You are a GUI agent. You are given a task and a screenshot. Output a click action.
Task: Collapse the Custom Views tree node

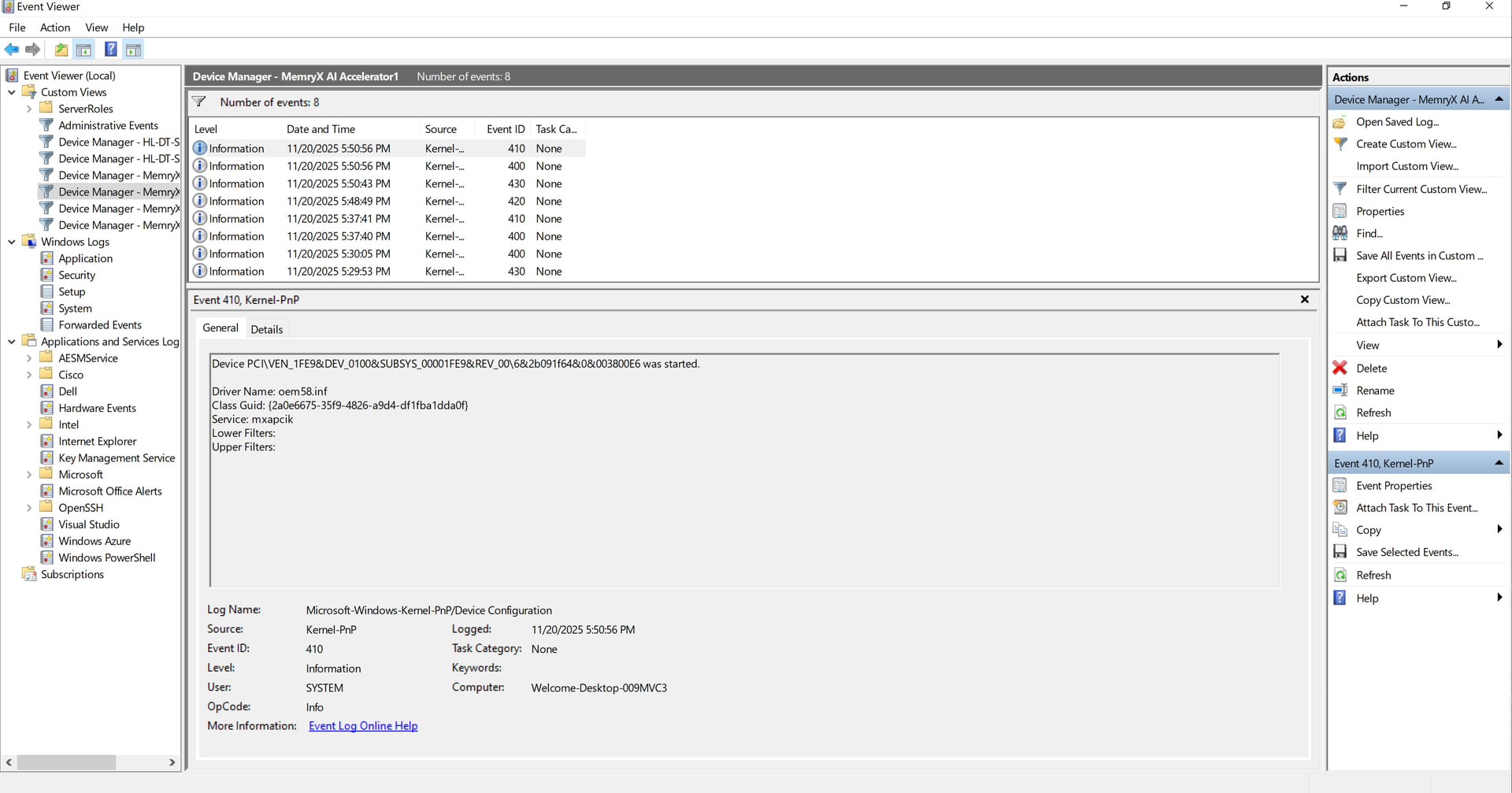point(12,92)
